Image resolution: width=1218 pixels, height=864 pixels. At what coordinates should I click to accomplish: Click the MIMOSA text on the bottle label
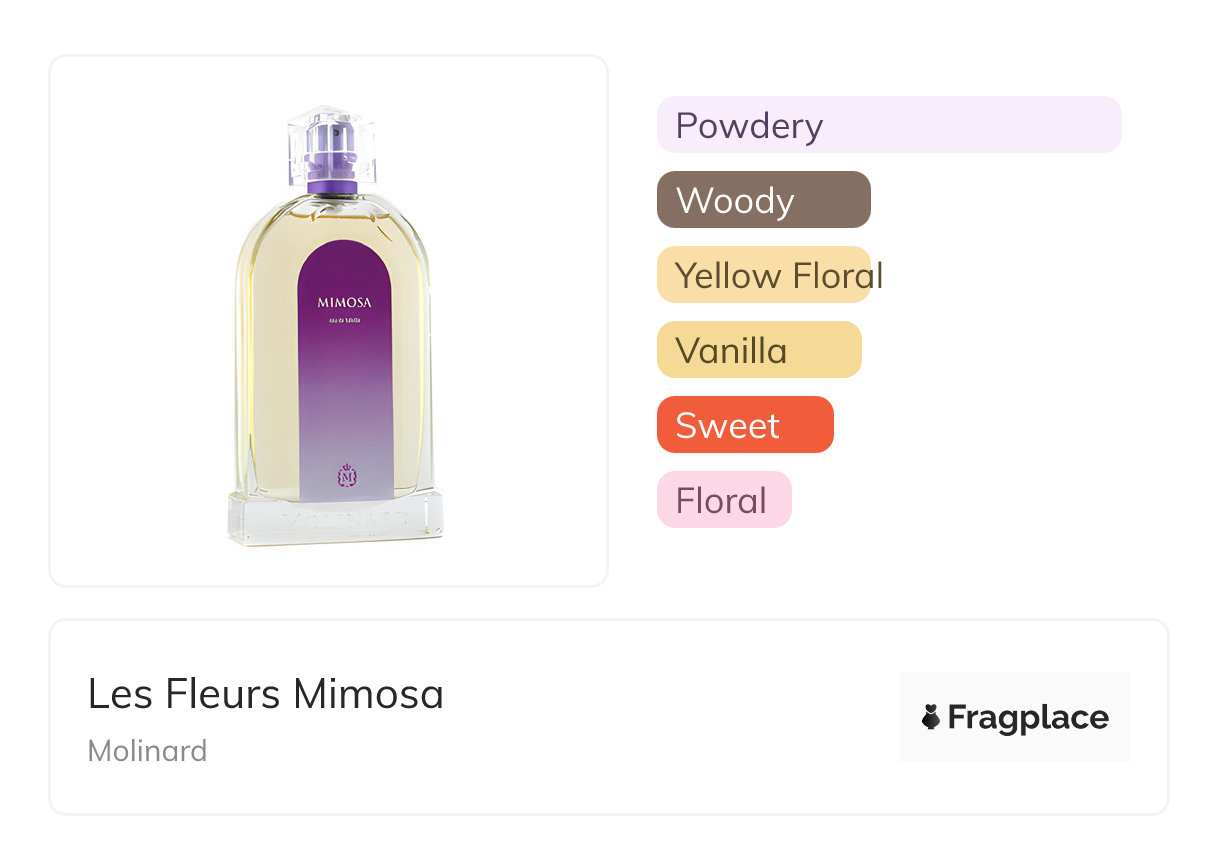click(x=346, y=302)
